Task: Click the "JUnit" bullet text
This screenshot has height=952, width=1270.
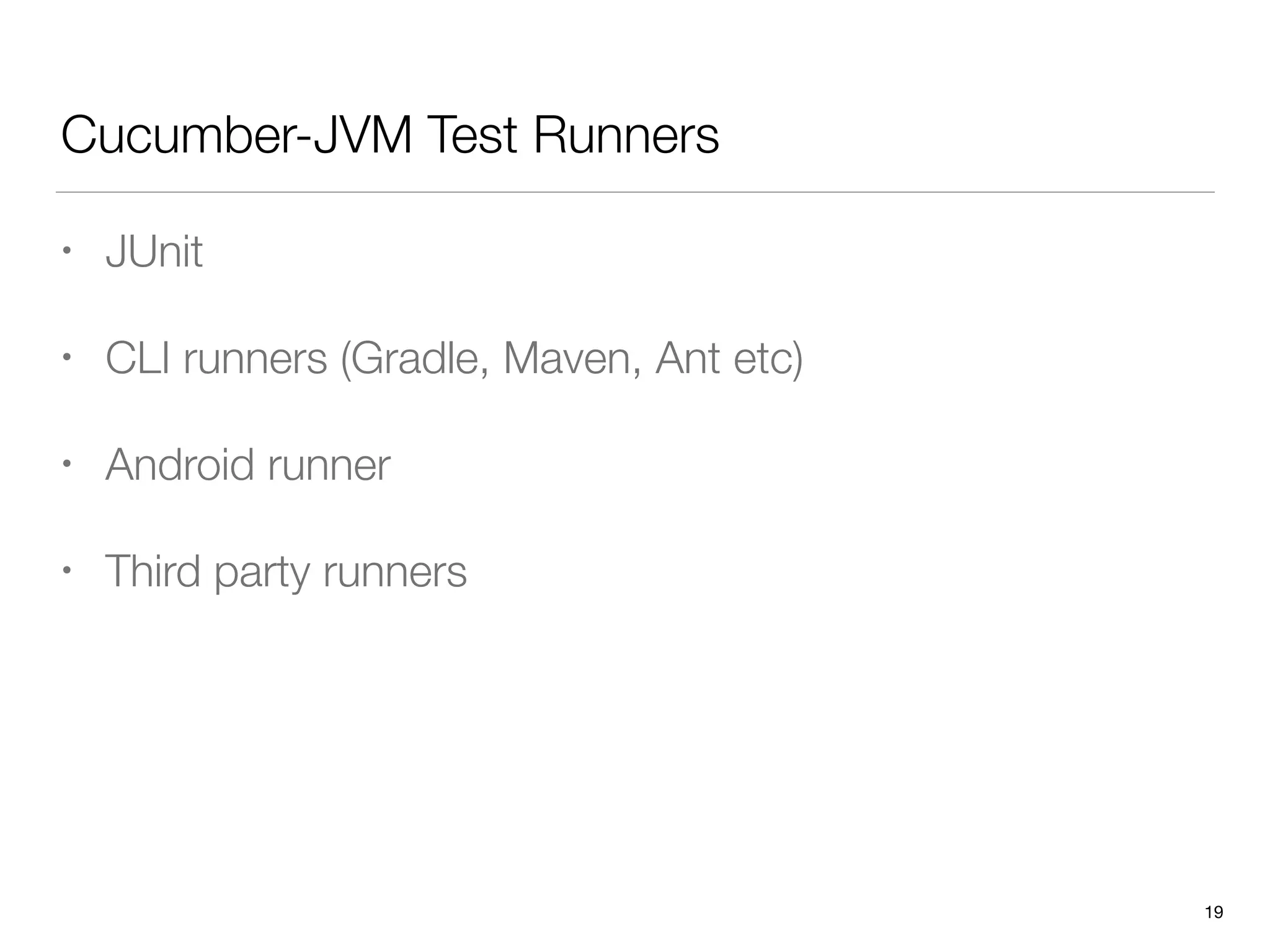Action: (x=154, y=252)
